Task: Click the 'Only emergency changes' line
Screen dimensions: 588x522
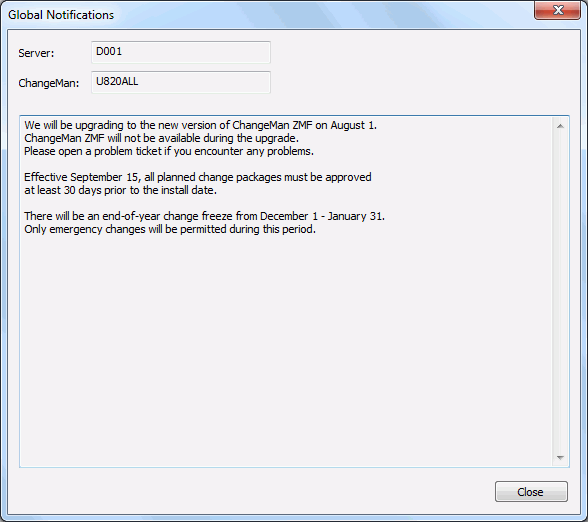Action: coord(170,229)
